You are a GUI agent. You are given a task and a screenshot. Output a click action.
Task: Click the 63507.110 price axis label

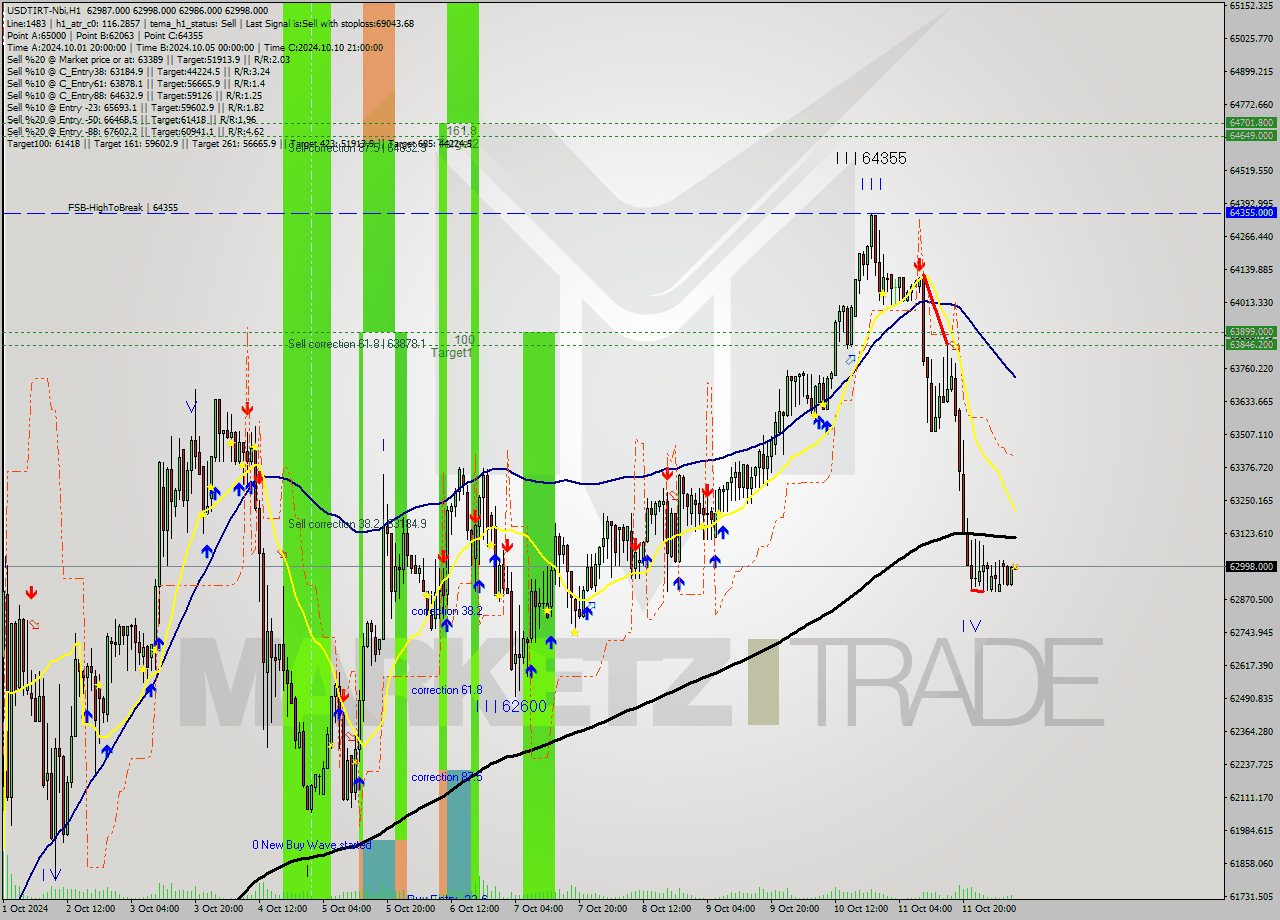point(1251,434)
